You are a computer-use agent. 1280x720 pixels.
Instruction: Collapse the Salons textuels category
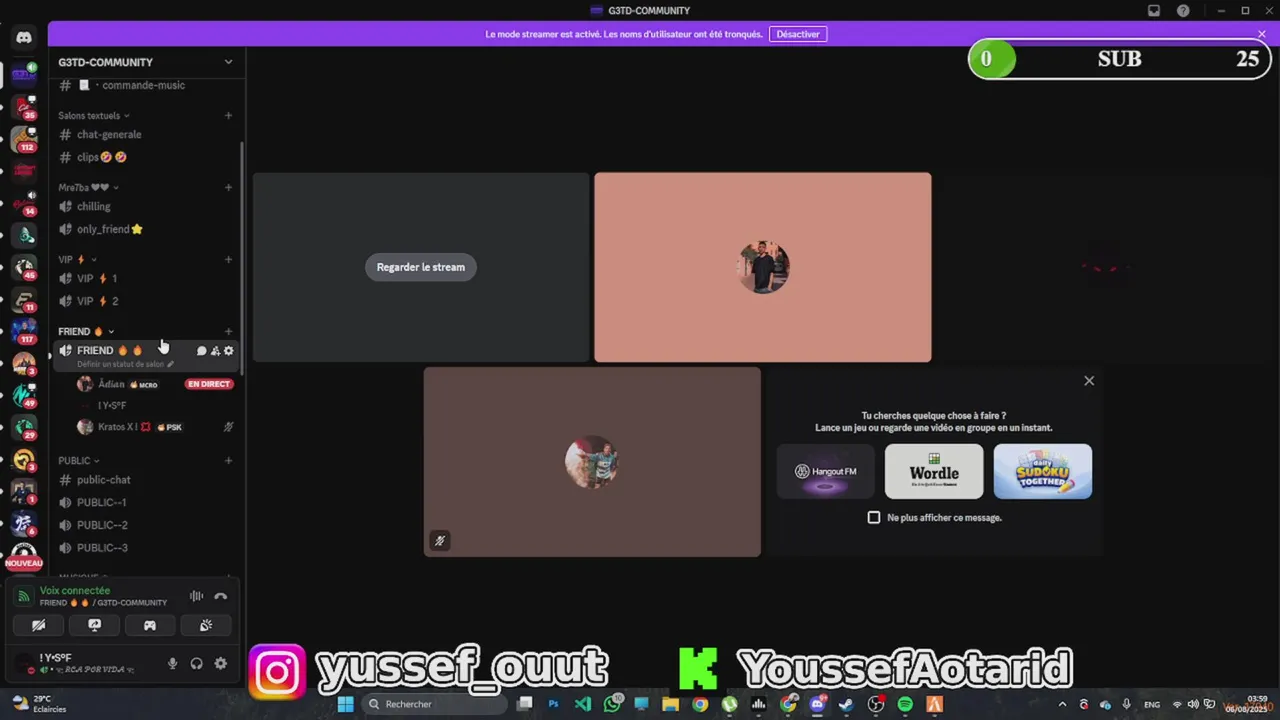pos(94,116)
